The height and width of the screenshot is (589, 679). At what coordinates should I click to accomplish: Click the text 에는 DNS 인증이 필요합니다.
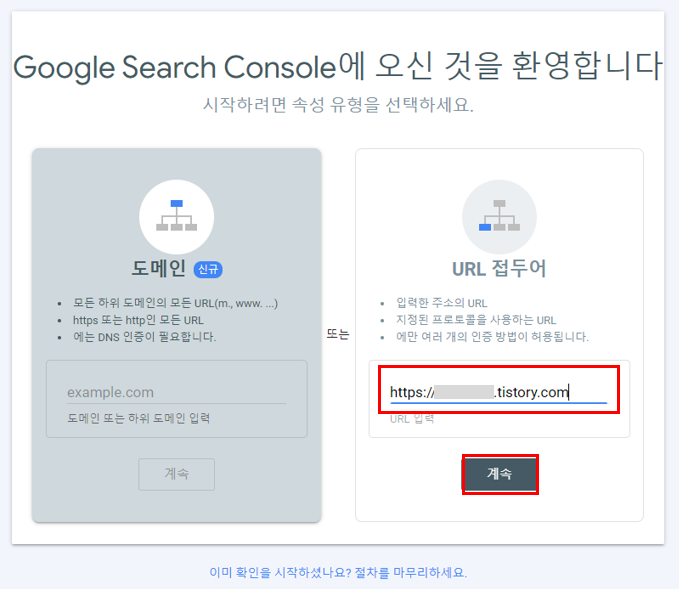coord(145,337)
